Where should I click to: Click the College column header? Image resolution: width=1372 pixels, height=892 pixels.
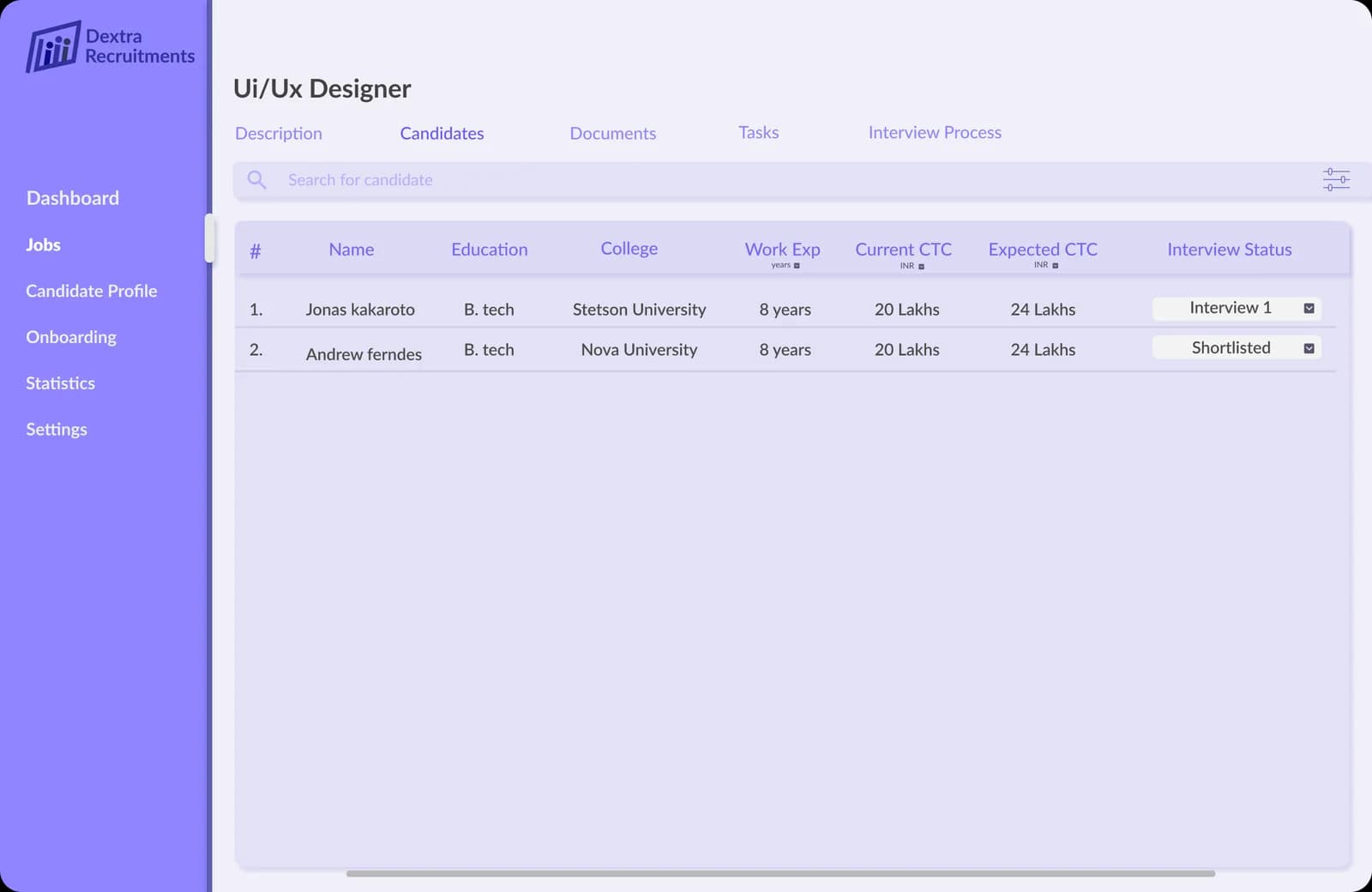(x=629, y=249)
